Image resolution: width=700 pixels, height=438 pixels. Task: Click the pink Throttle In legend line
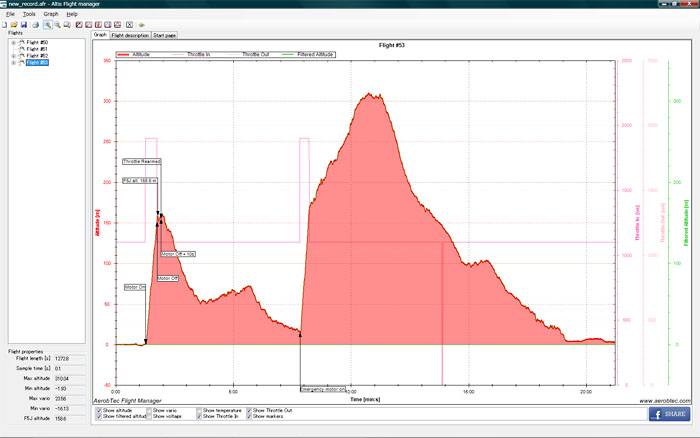pos(178,54)
